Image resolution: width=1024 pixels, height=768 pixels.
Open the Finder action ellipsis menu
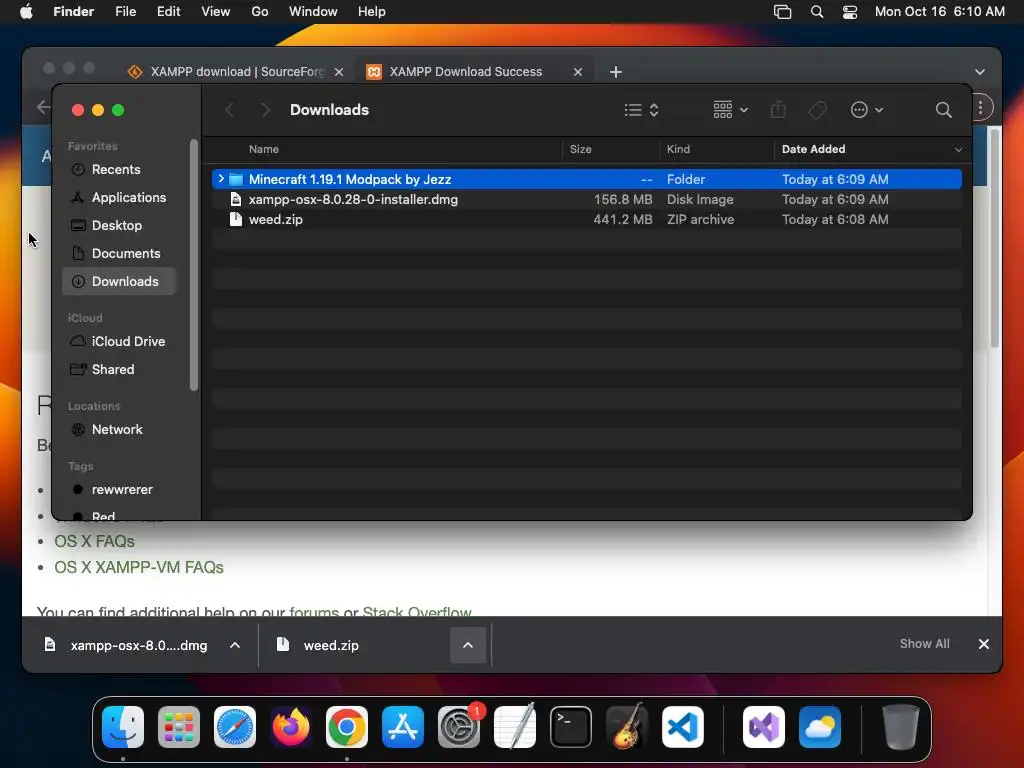tap(867, 110)
